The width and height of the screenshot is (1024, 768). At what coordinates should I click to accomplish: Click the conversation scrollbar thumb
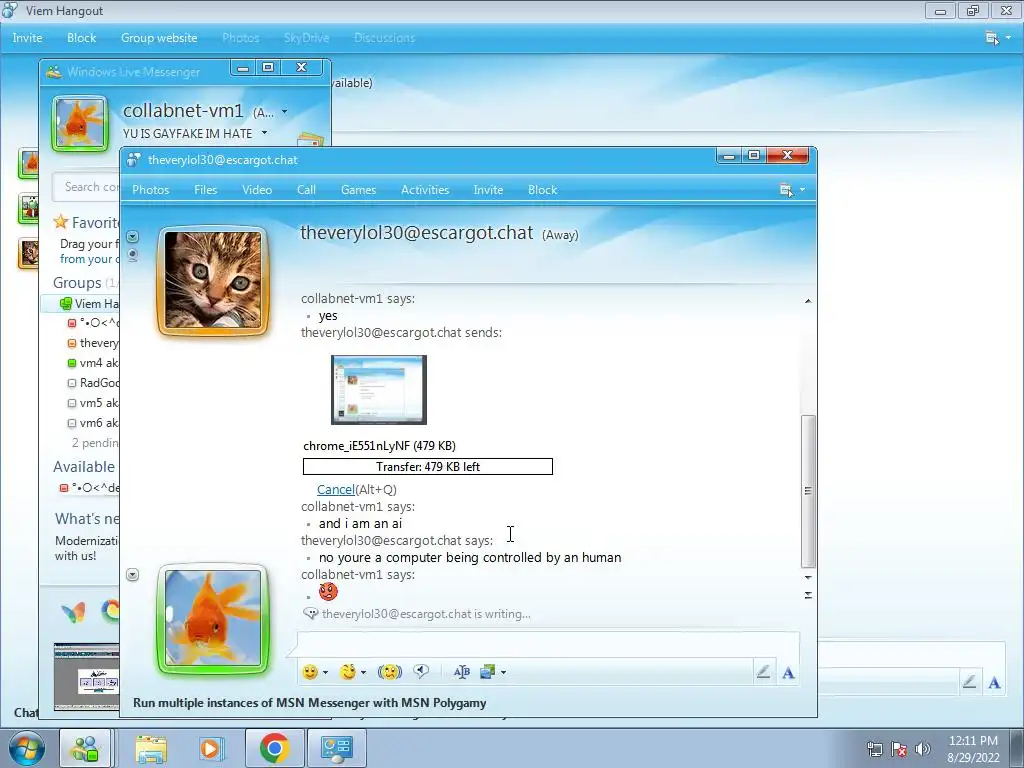pos(808,491)
